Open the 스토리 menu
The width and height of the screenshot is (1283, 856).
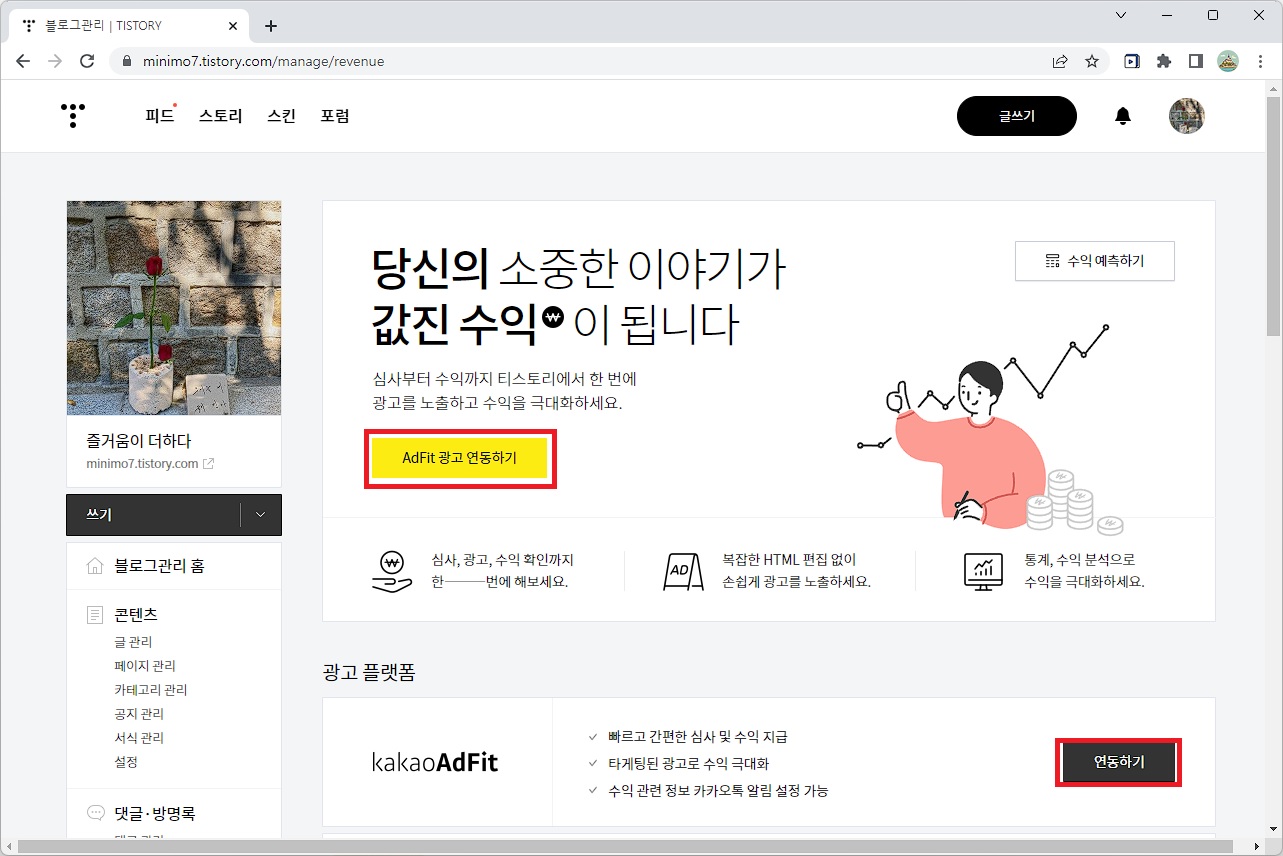click(221, 116)
